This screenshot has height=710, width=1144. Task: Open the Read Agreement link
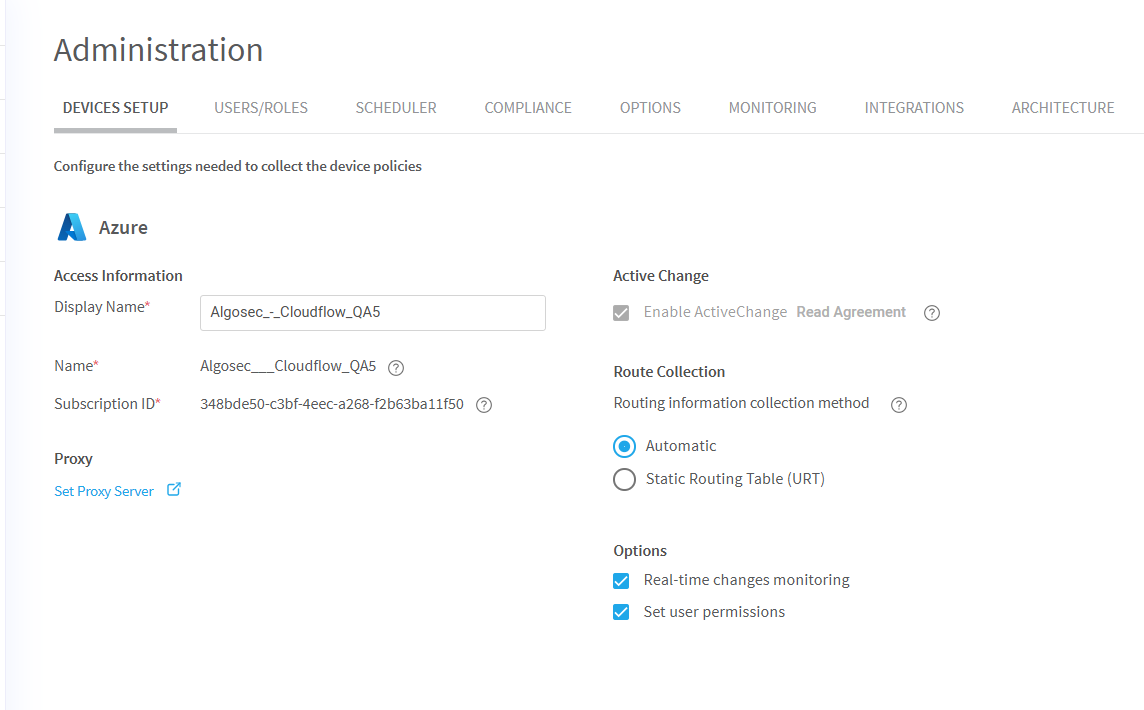tap(851, 312)
